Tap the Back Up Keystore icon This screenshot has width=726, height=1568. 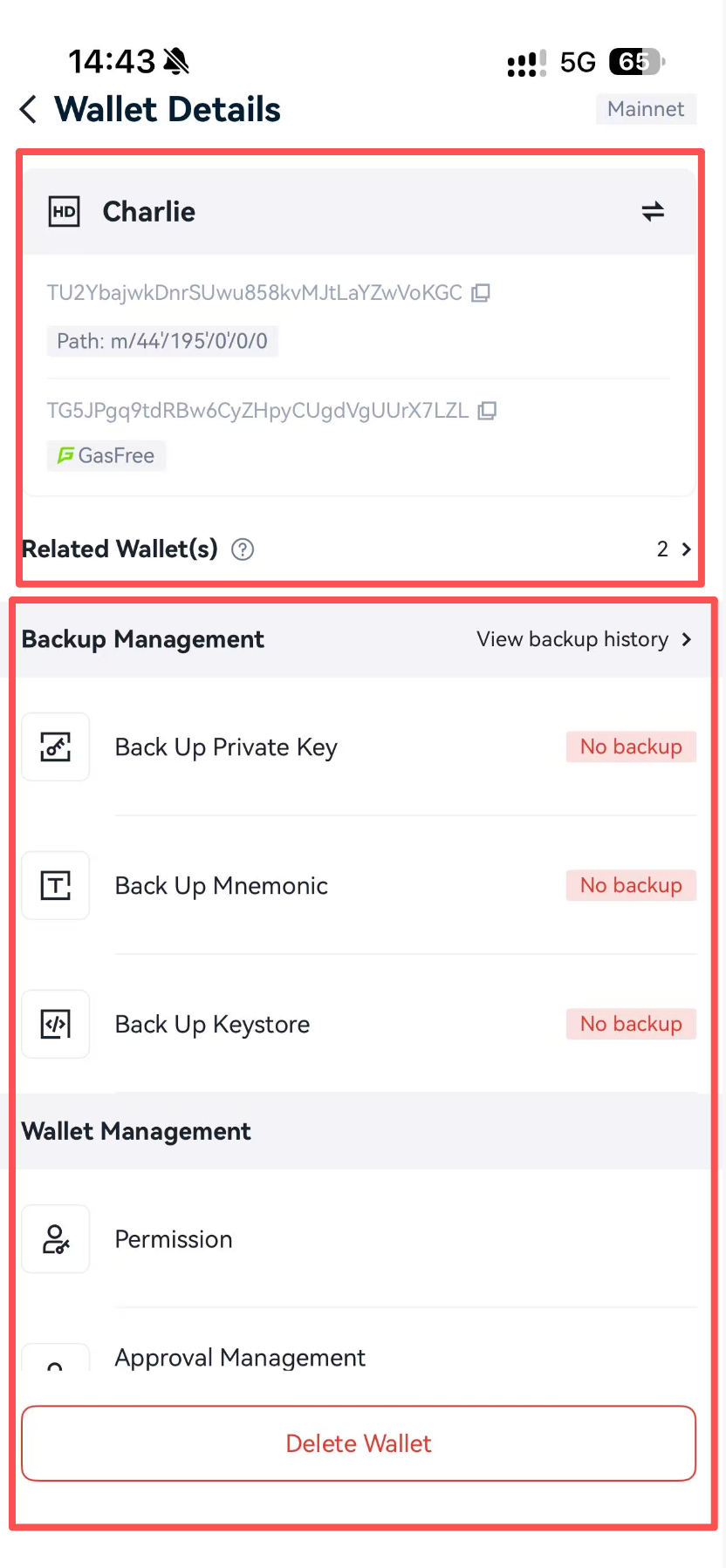point(56,1025)
